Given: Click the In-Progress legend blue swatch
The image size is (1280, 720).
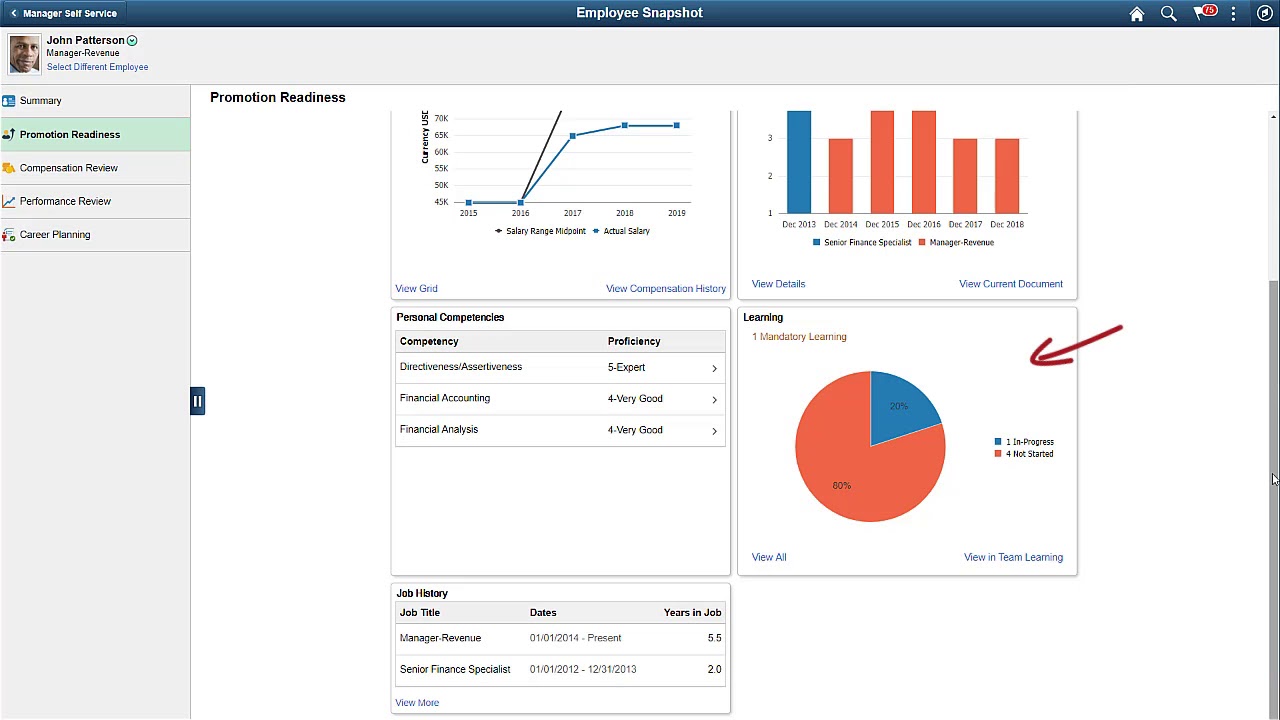Looking at the screenshot, I should pyautogui.click(x=998, y=442).
